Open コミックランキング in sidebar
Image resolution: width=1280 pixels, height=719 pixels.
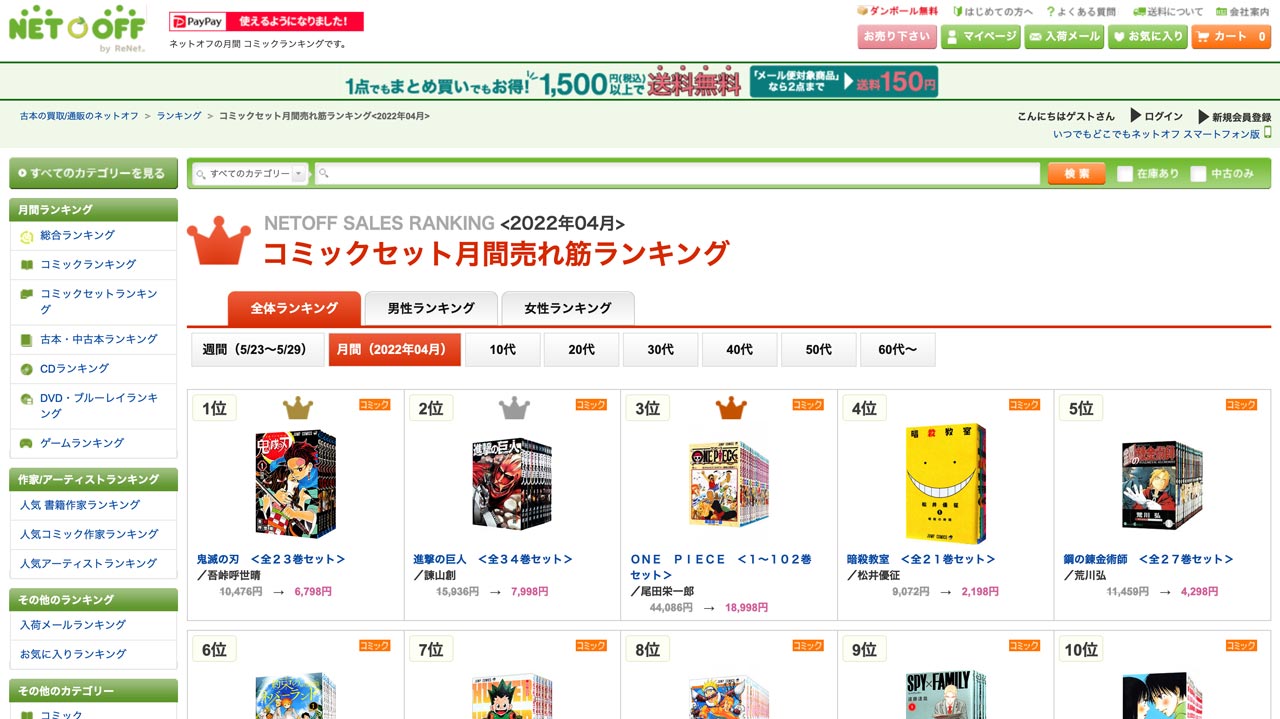[88, 264]
